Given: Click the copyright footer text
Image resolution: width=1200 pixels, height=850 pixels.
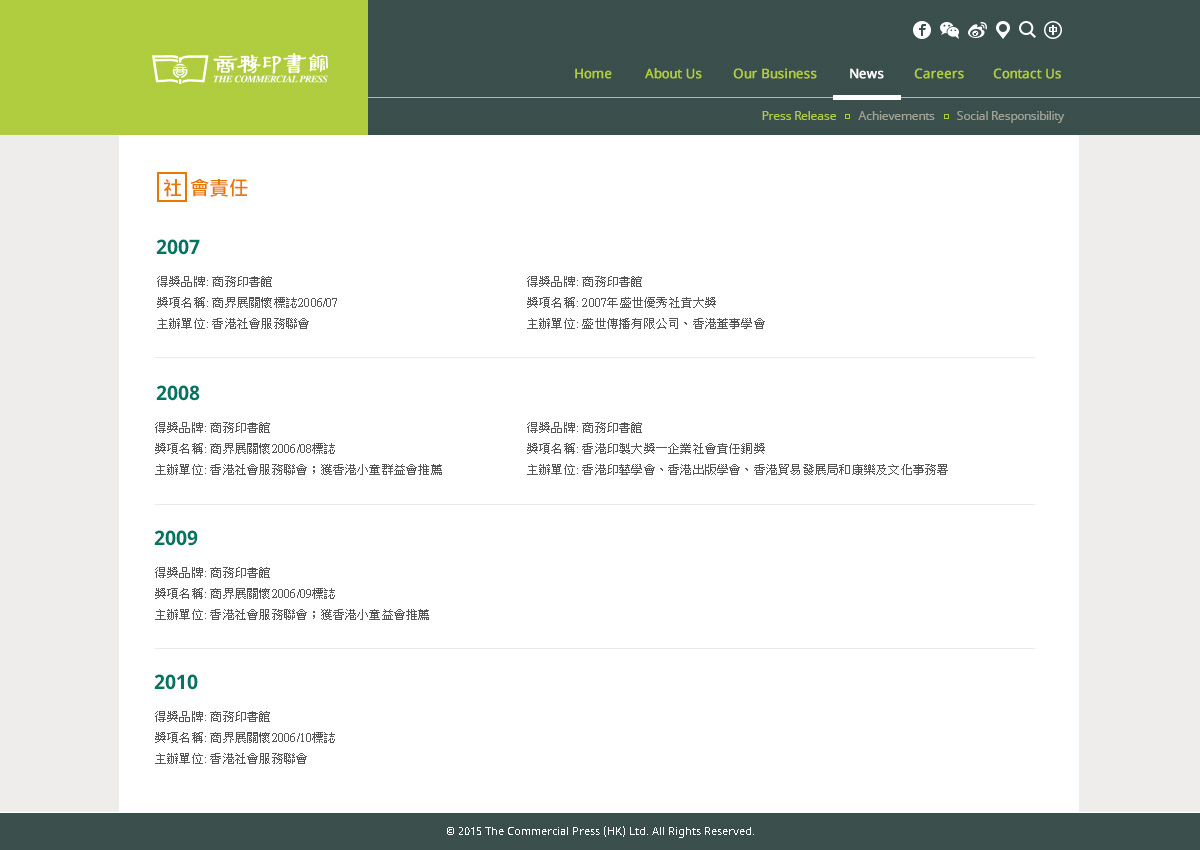Looking at the screenshot, I should click(600, 831).
